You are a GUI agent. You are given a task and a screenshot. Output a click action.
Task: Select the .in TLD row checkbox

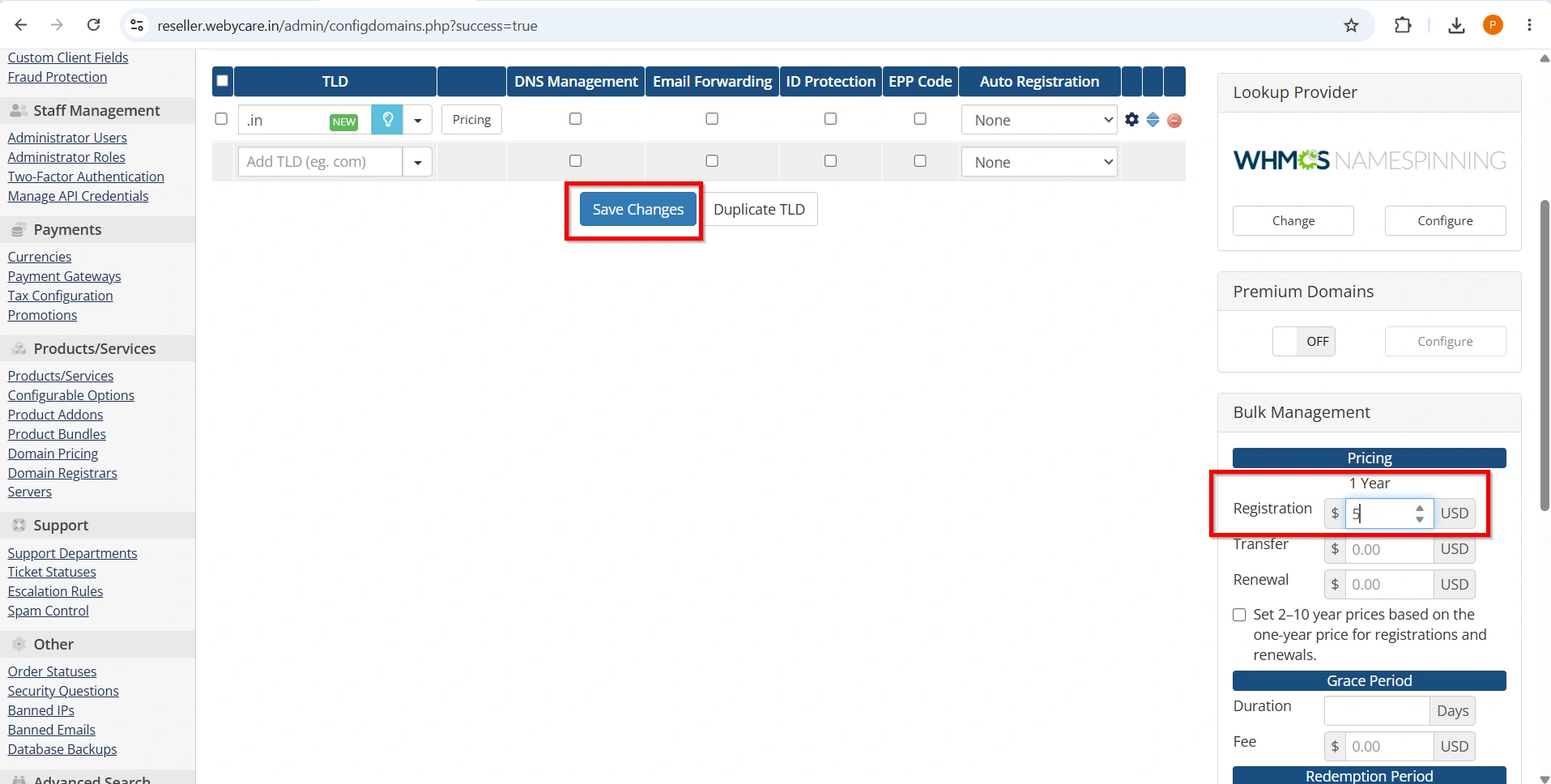[x=221, y=119]
